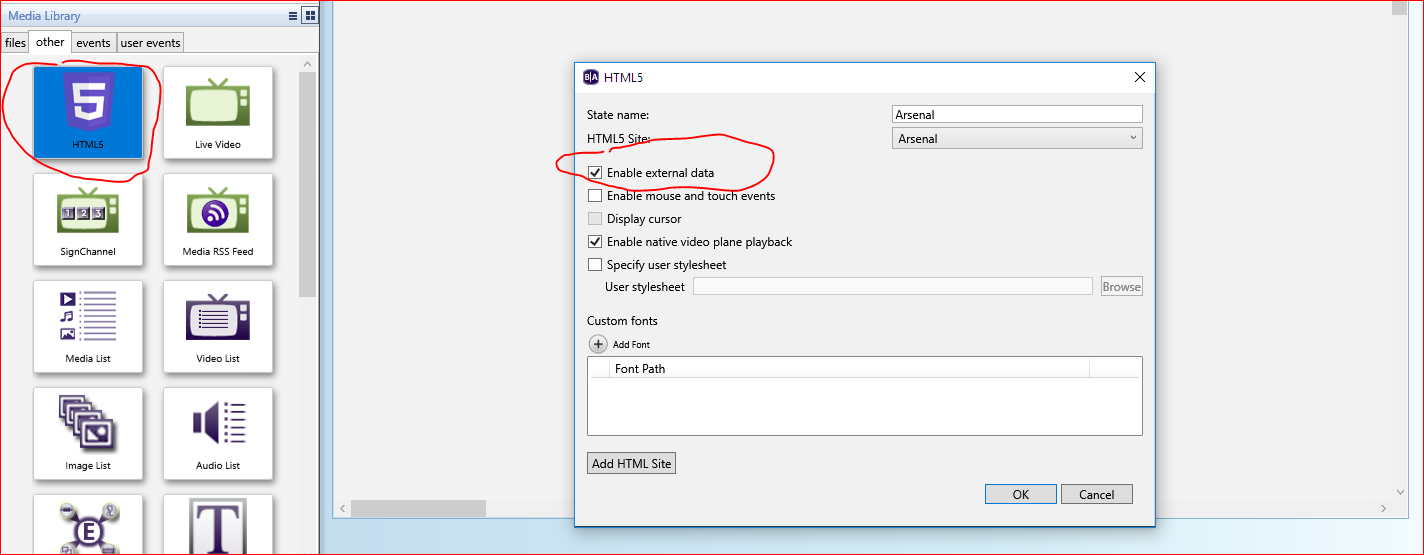1424x555 pixels.
Task: Select the HTML5 media item
Action: tap(88, 113)
